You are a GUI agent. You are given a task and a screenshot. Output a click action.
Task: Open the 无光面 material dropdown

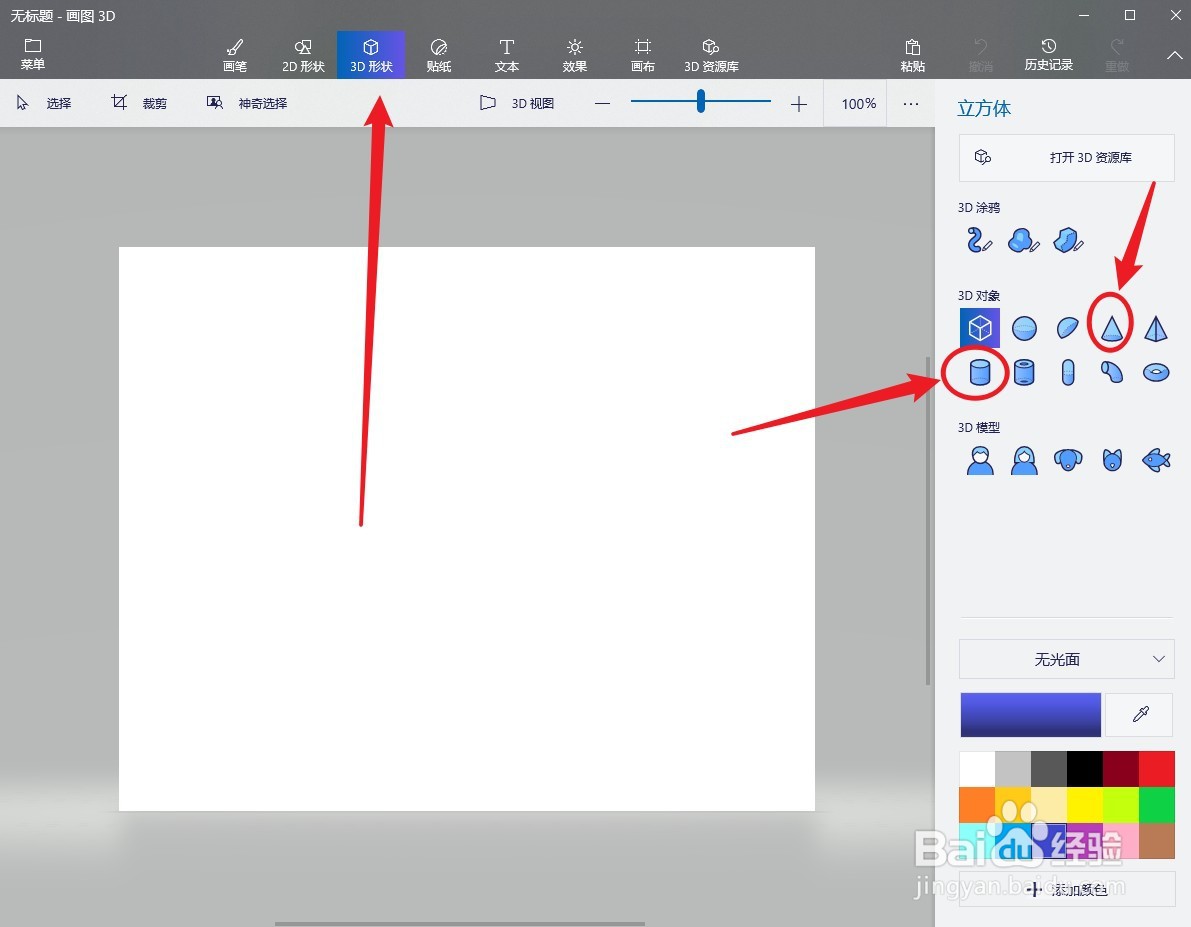click(x=1066, y=659)
